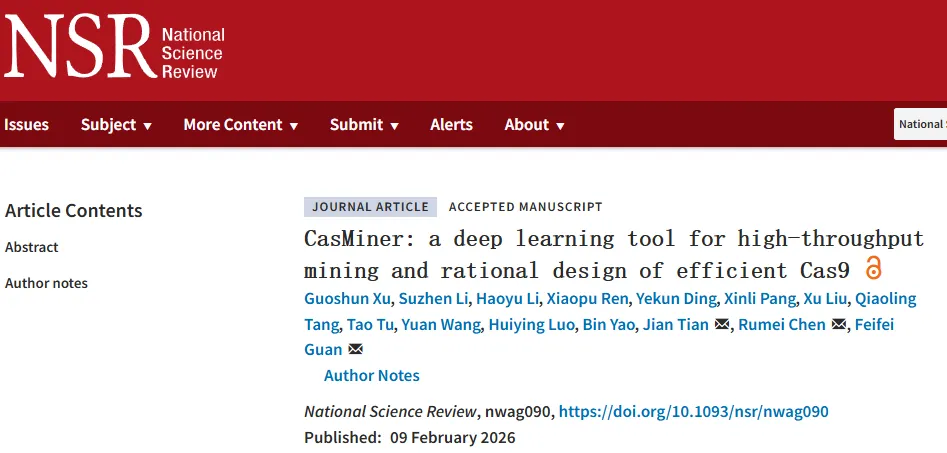Viewport: 947px width, 453px height.
Task: Open author Bin Yao
Action: click(x=608, y=324)
